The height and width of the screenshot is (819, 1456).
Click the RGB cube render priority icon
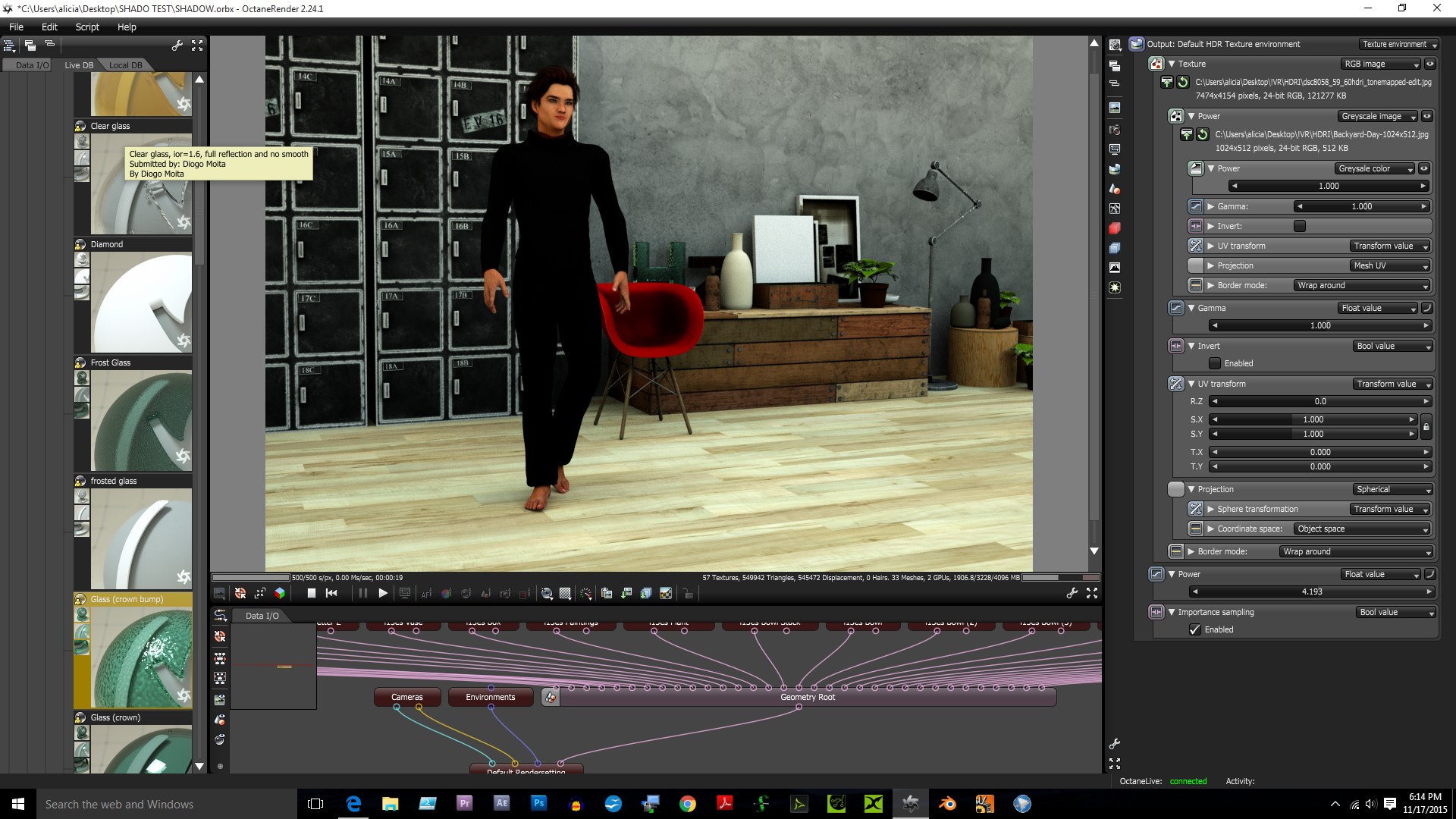[x=280, y=593]
